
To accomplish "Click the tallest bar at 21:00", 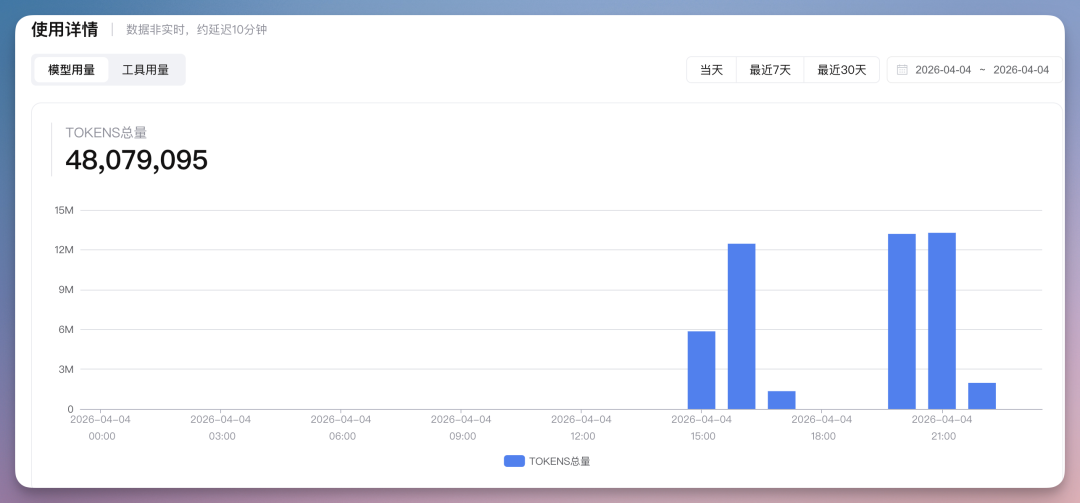I will (941, 321).
